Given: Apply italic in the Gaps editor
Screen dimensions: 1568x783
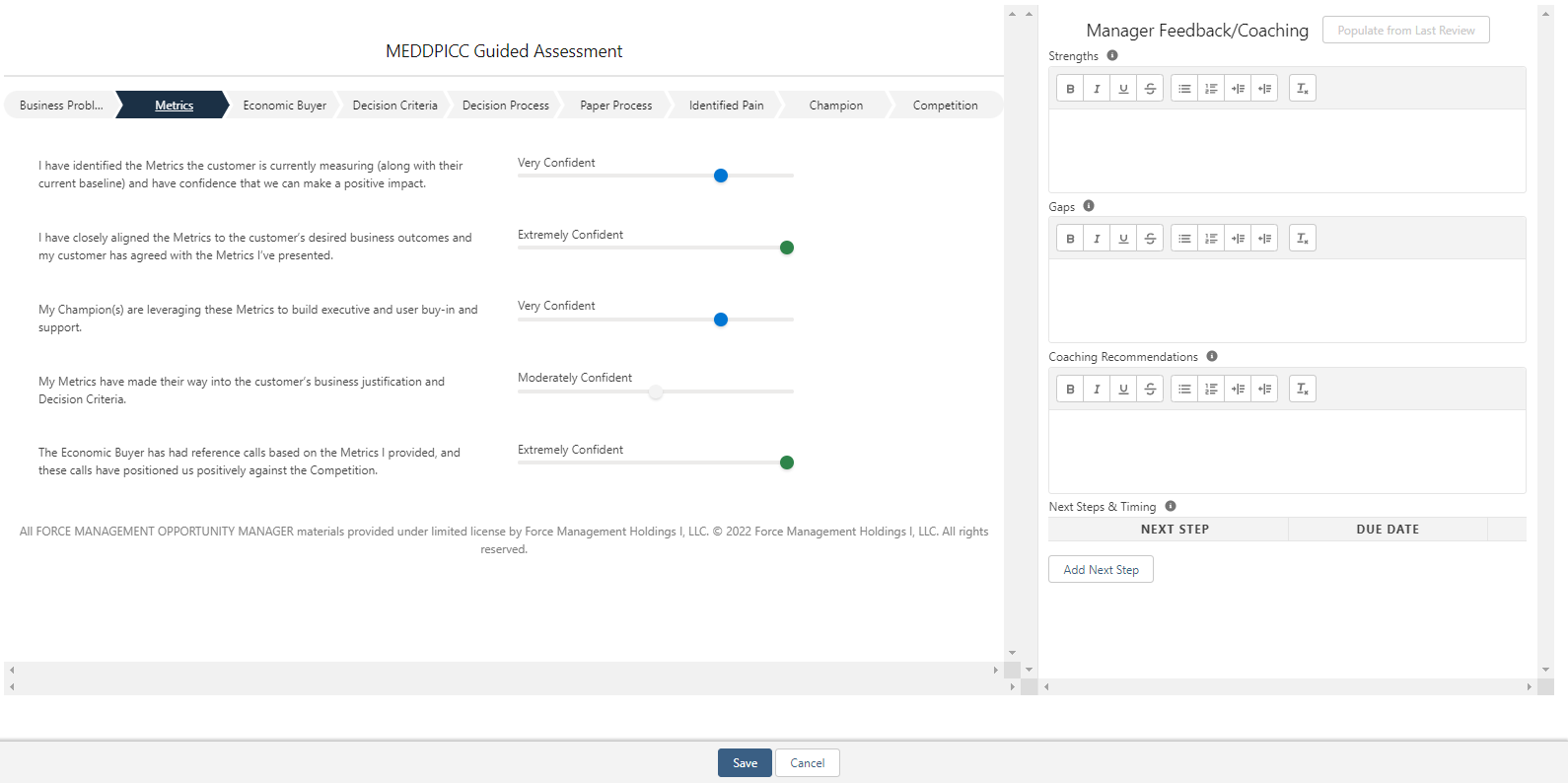Looking at the screenshot, I should point(1097,239).
